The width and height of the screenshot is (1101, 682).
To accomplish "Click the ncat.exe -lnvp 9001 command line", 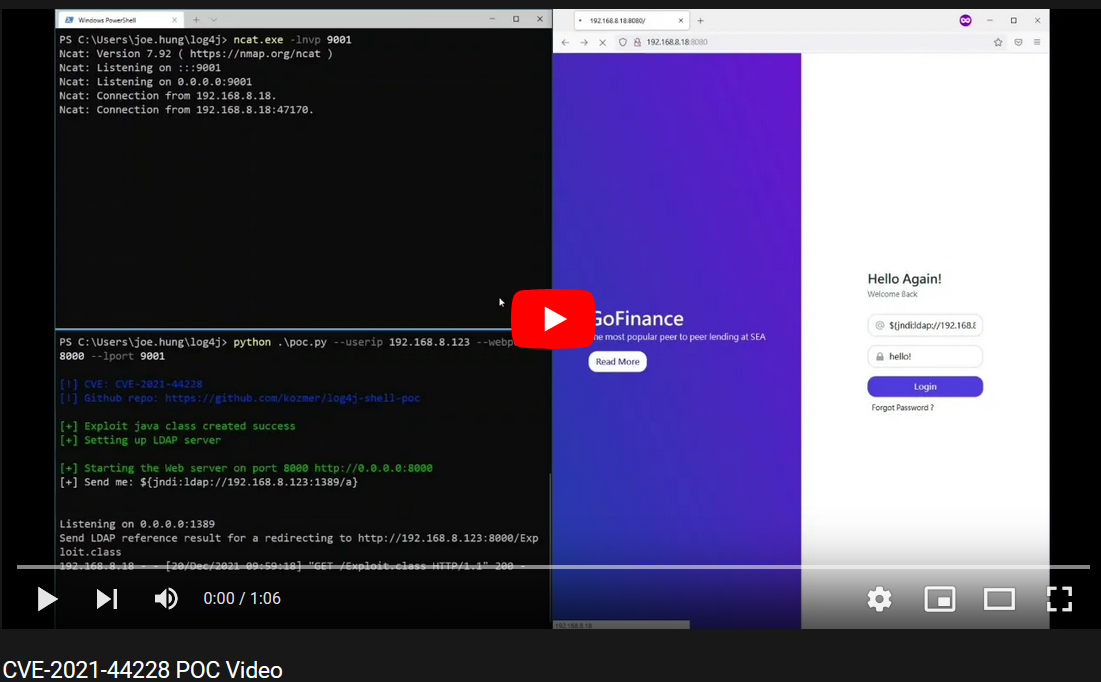I will coord(206,40).
